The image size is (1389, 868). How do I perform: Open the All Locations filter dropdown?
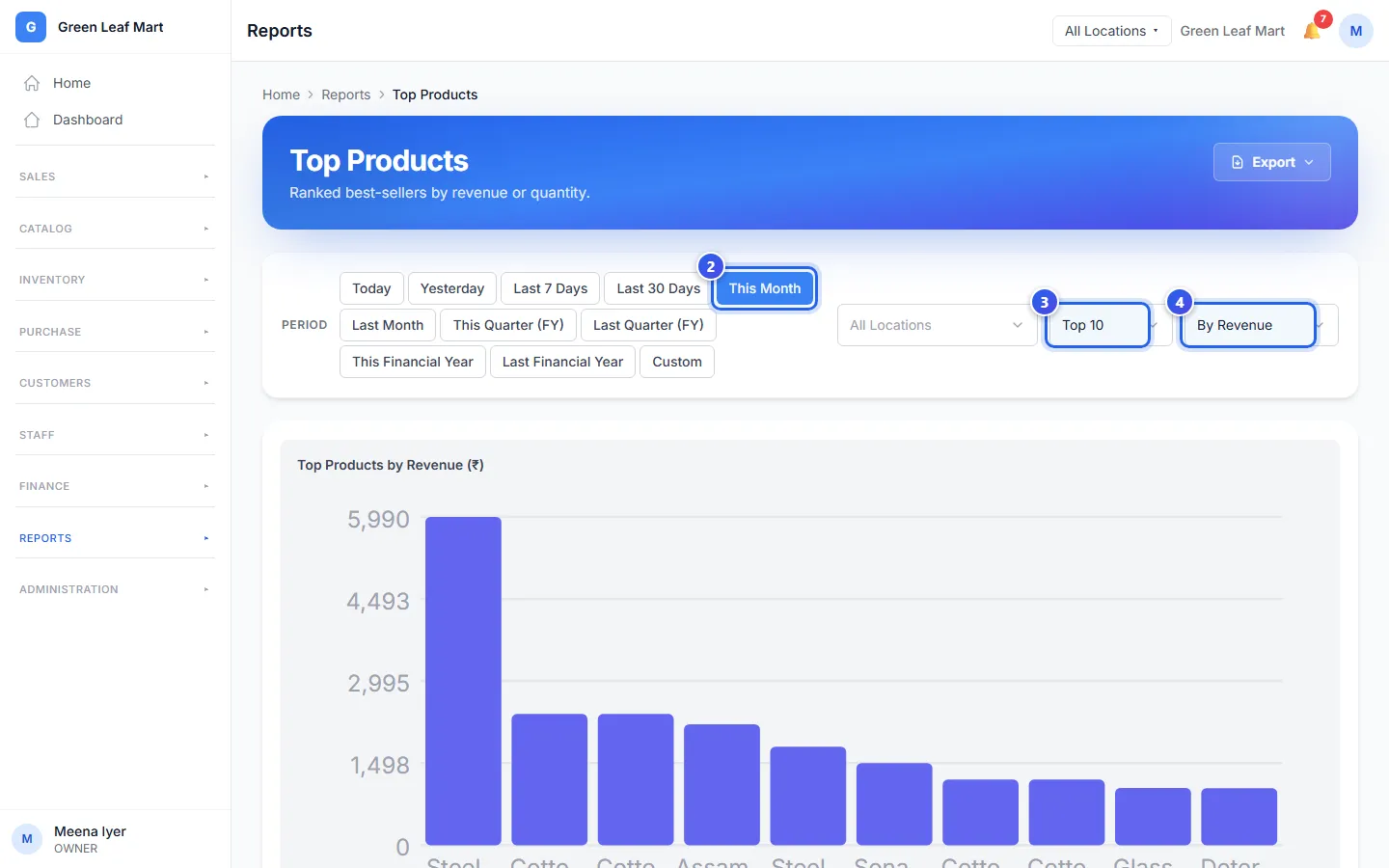937,325
